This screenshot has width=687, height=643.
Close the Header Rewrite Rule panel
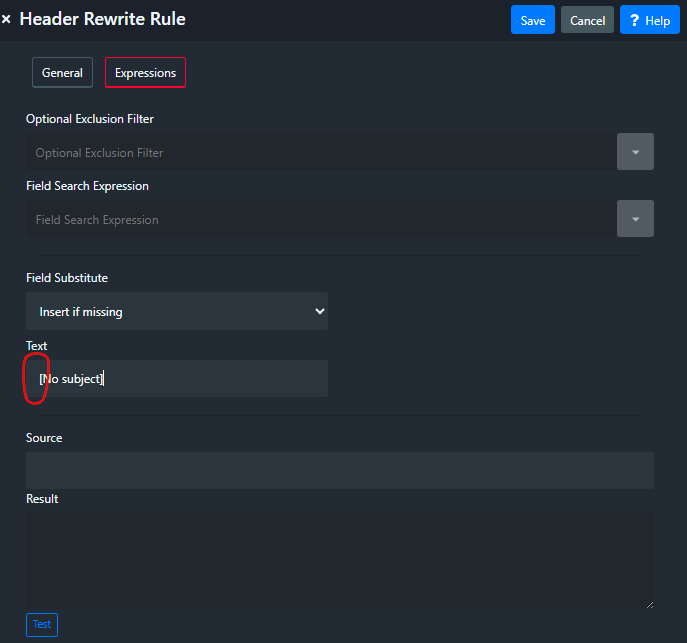tap(7, 20)
